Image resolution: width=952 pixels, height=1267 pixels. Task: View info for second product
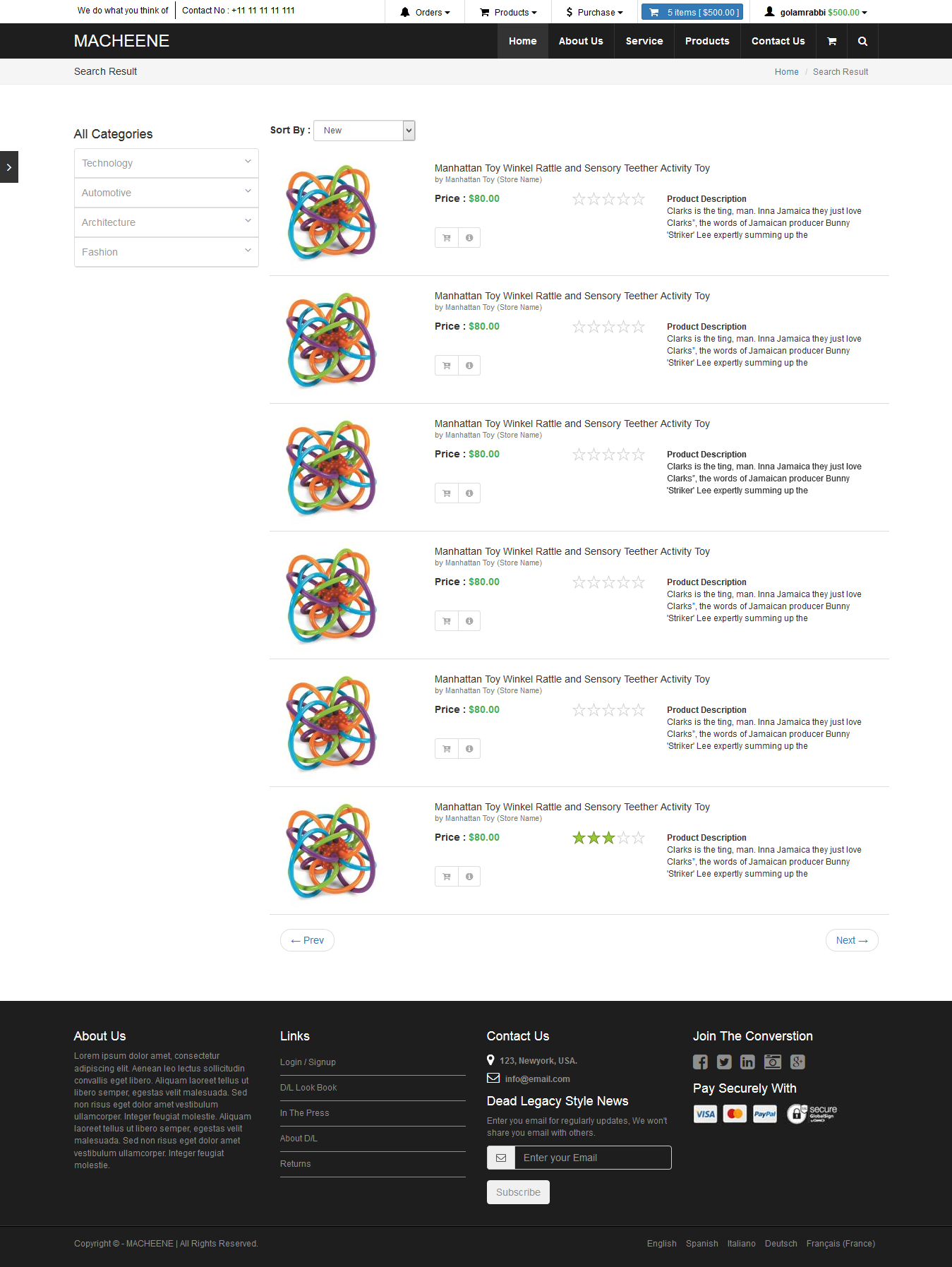(469, 366)
